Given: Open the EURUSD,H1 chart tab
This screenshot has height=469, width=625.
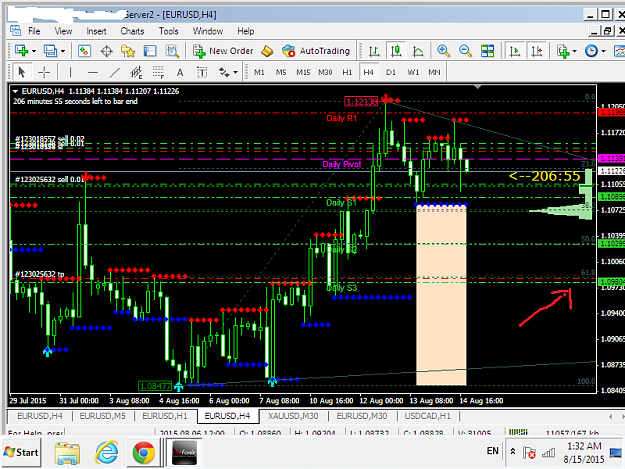Looking at the screenshot, I should pyautogui.click(x=165, y=416).
